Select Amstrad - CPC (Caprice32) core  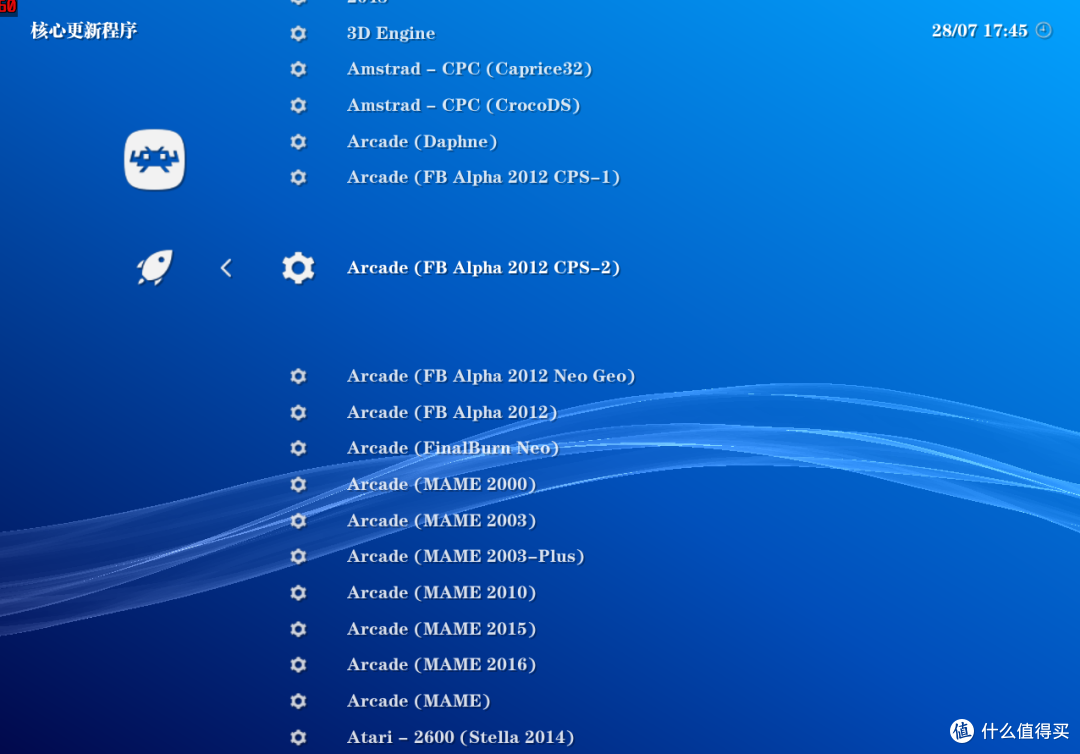tap(469, 69)
